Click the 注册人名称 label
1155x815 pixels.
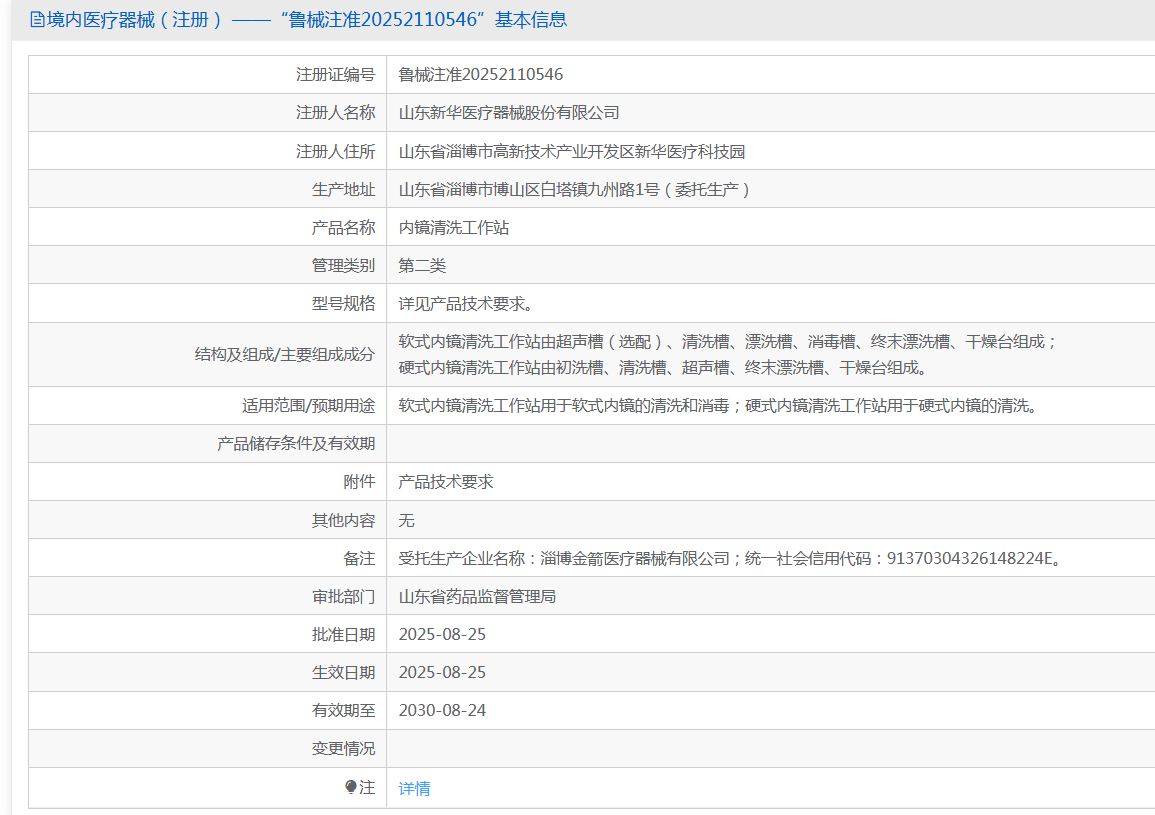pyautogui.click(x=335, y=113)
